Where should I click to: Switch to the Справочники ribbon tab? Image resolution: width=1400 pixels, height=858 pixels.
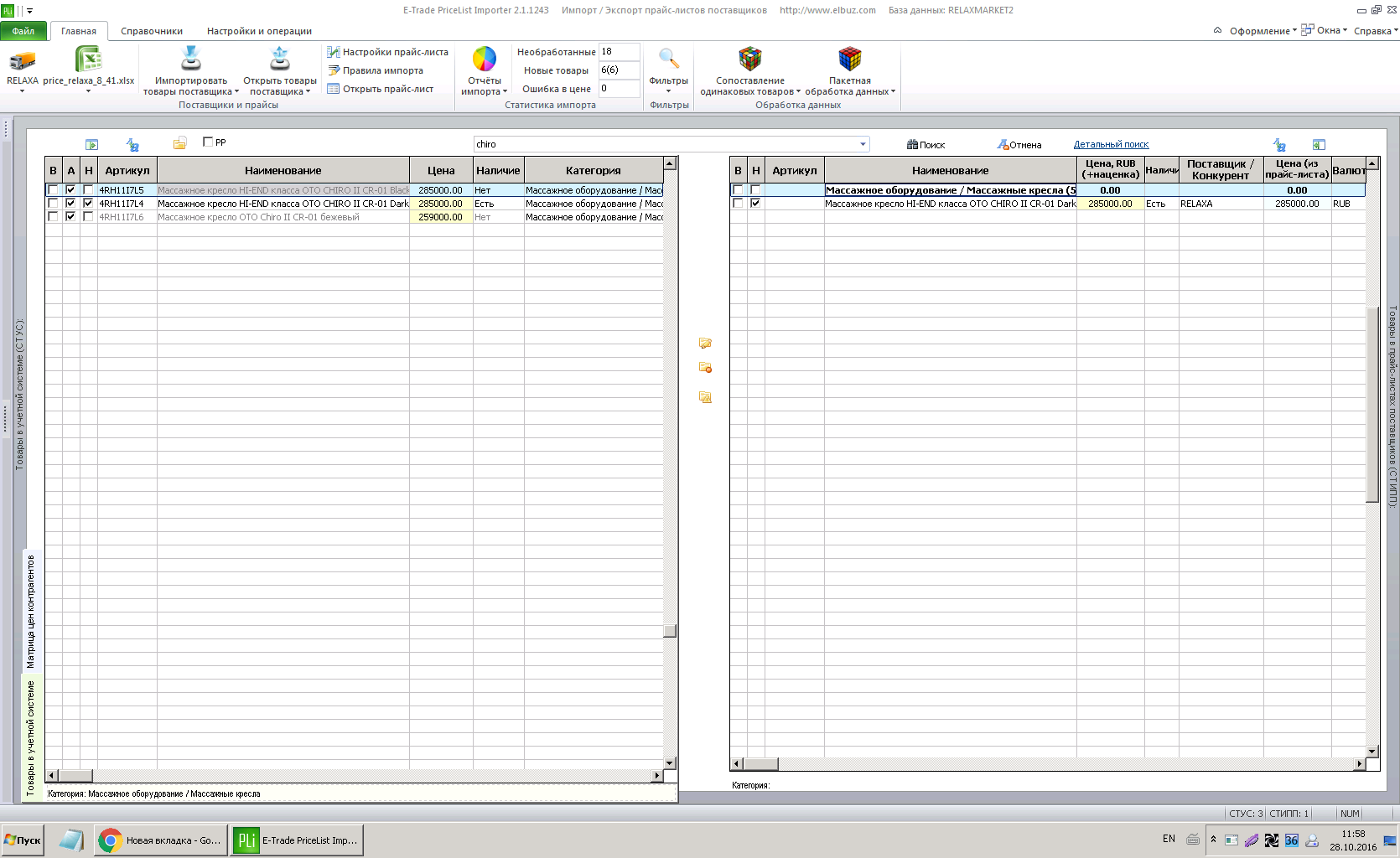click(x=152, y=31)
